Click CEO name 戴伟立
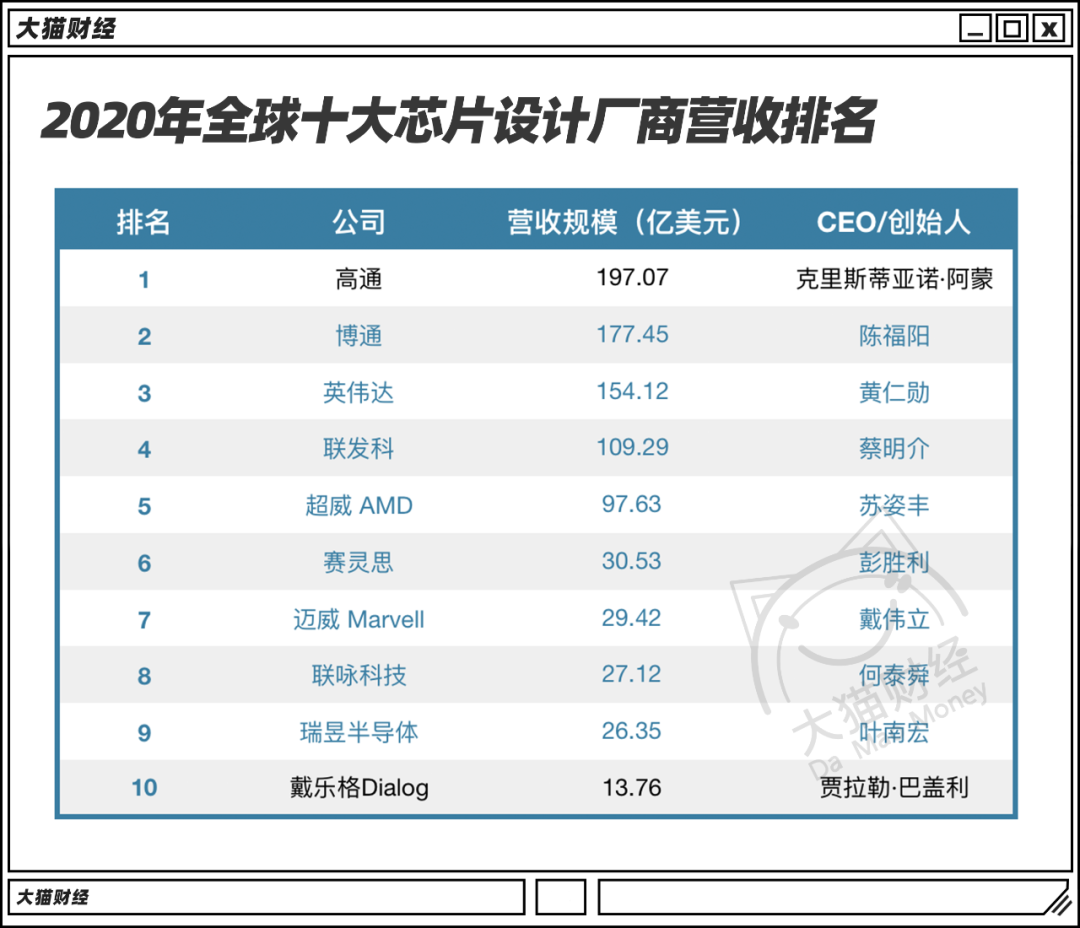The height and width of the screenshot is (928, 1080). coord(894,619)
